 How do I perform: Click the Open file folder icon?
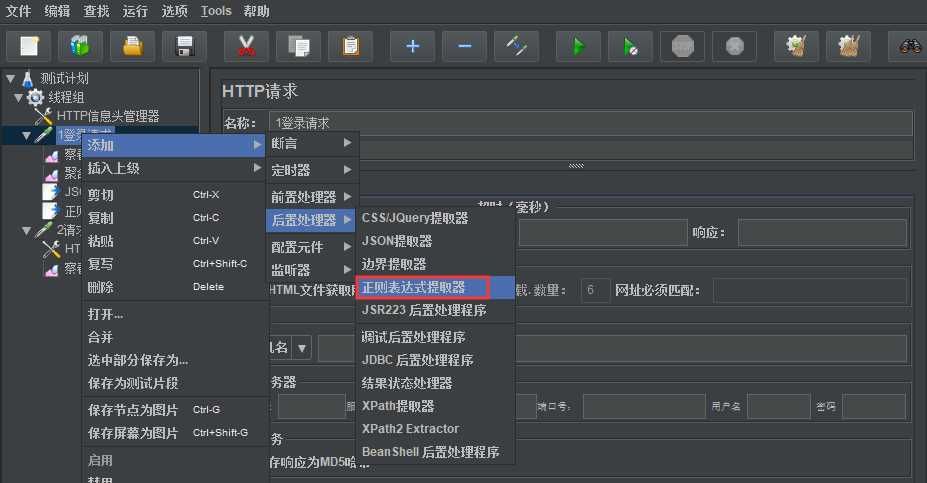pyautogui.click(x=132, y=46)
